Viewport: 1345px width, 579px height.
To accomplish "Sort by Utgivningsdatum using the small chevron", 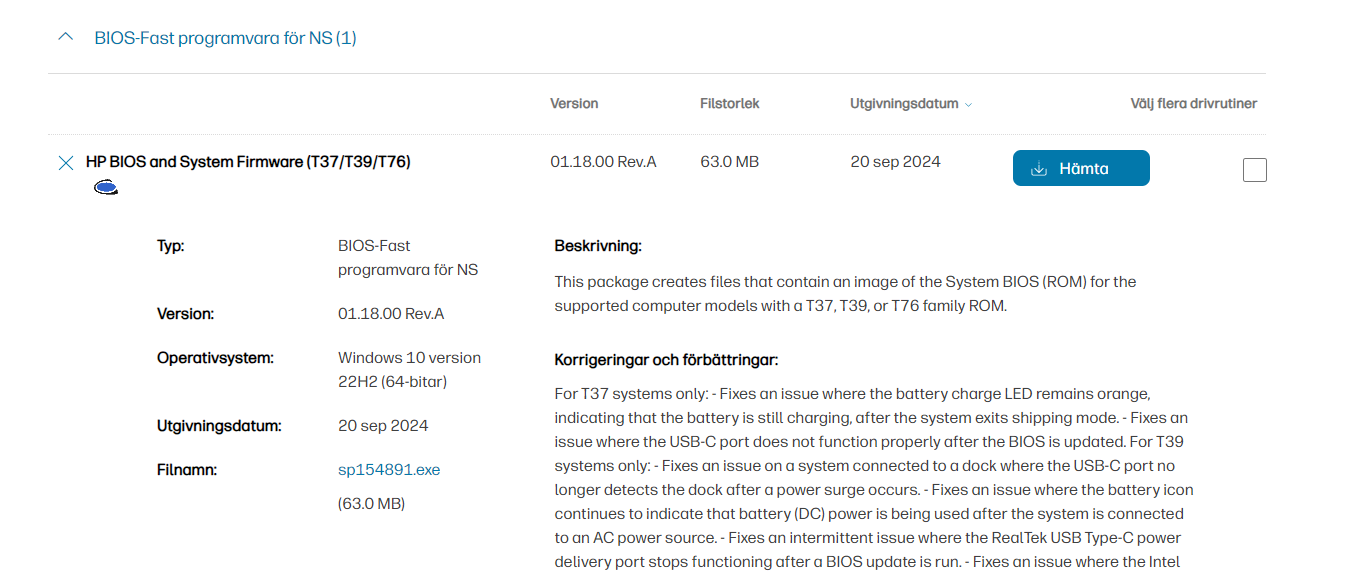I will [x=968, y=105].
